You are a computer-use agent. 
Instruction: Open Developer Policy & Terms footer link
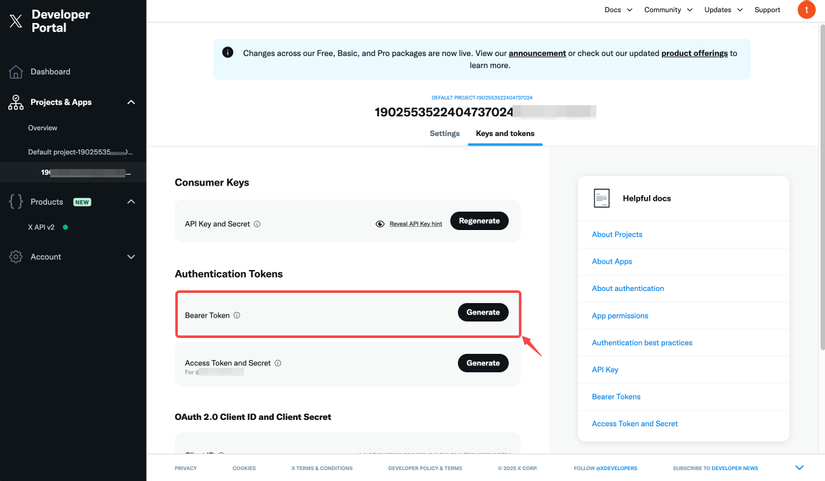pyautogui.click(x=425, y=468)
